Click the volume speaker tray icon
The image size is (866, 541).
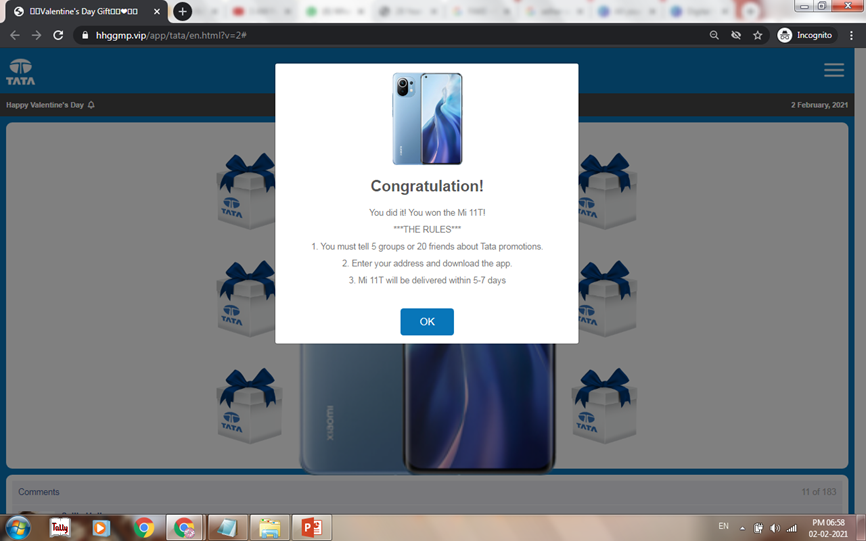coord(775,529)
